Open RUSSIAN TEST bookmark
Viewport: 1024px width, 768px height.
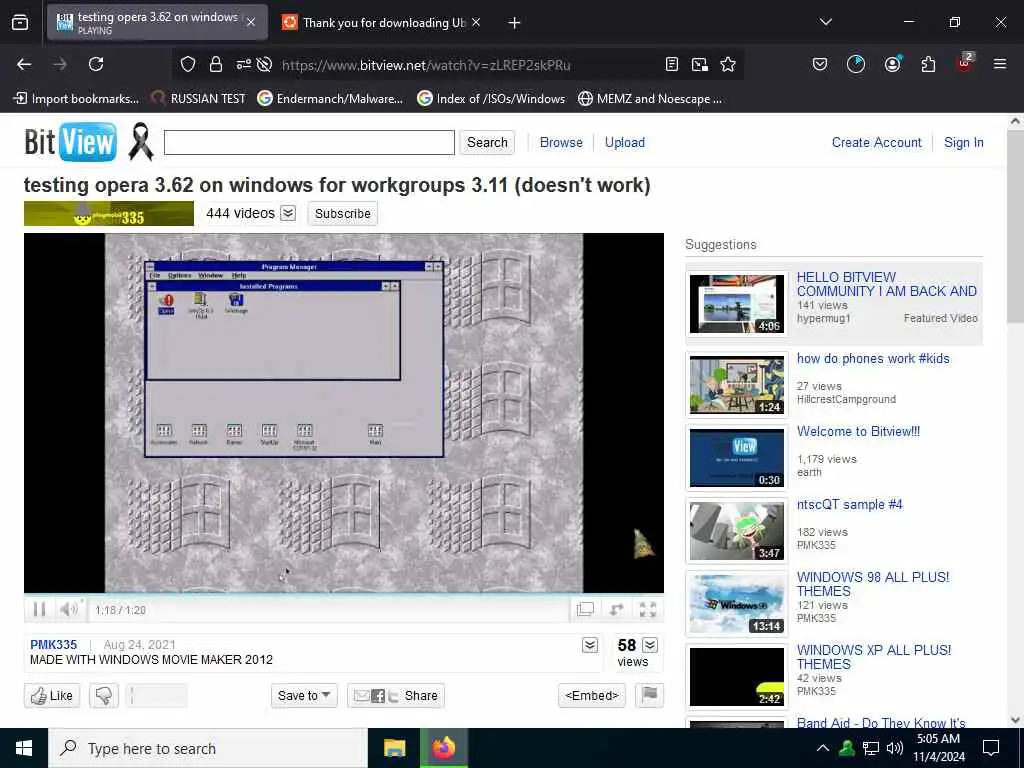pyautogui.click(x=199, y=99)
